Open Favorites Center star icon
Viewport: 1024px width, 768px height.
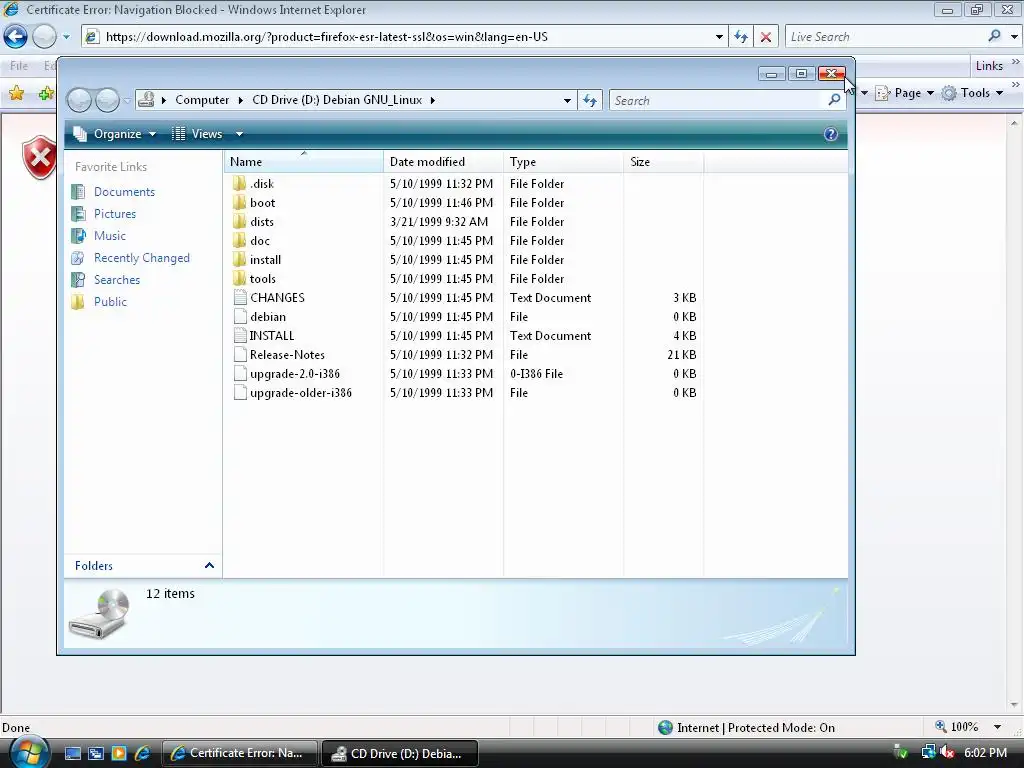pos(16,93)
